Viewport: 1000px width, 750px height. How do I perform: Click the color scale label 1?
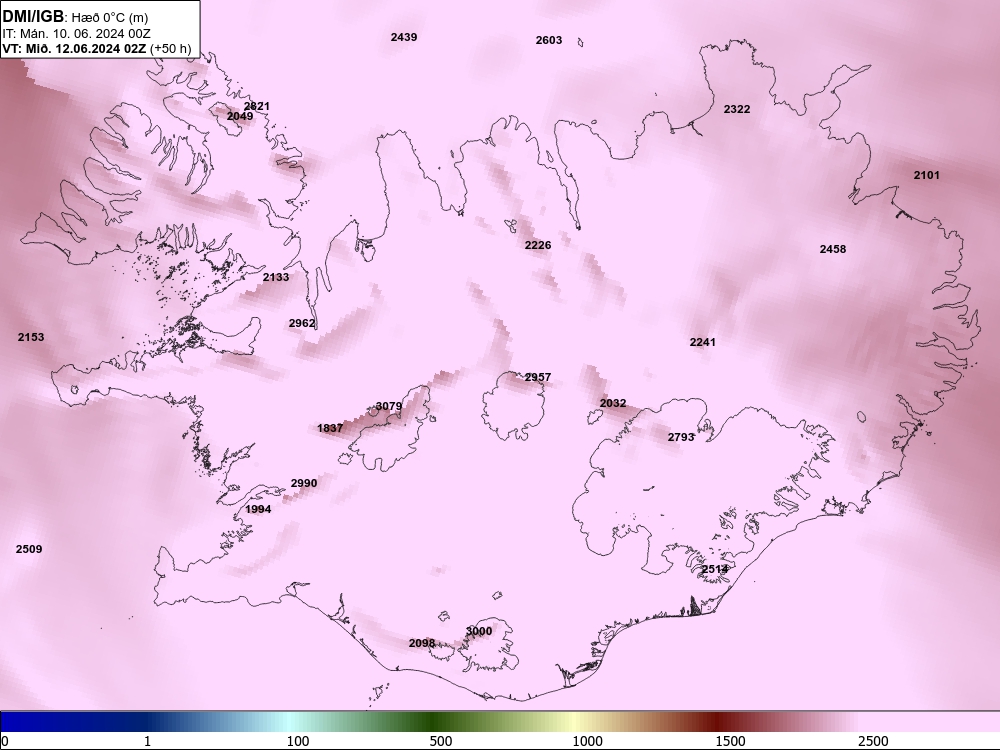(147, 741)
